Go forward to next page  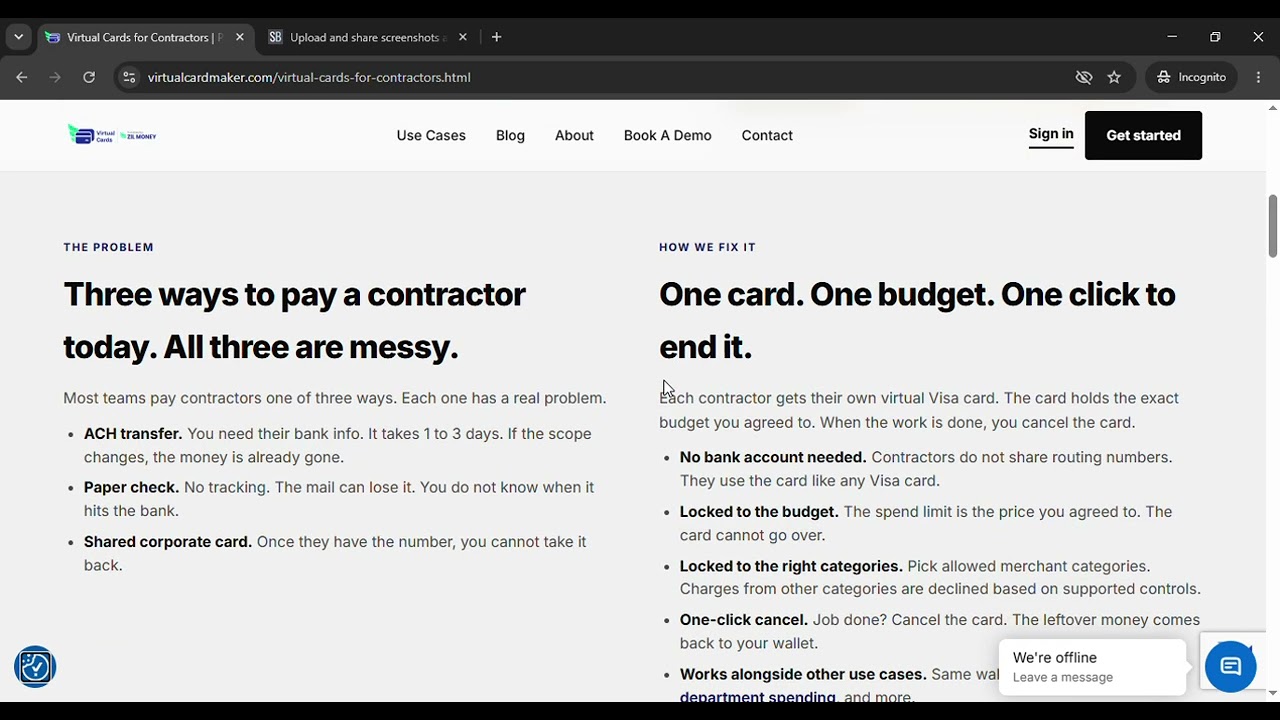click(x=55, y=77)
